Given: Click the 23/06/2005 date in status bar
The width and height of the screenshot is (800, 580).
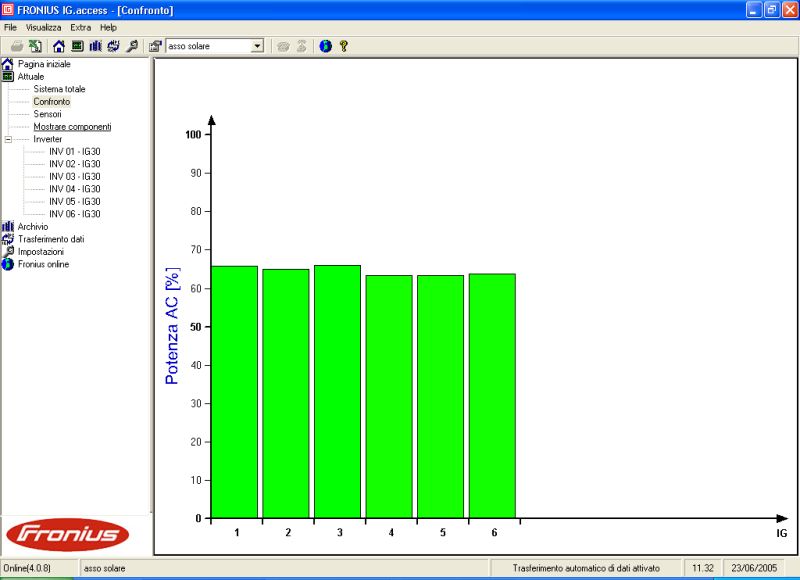Looking at the screenshot, I should pyautogui.click(x=754, y=568).
